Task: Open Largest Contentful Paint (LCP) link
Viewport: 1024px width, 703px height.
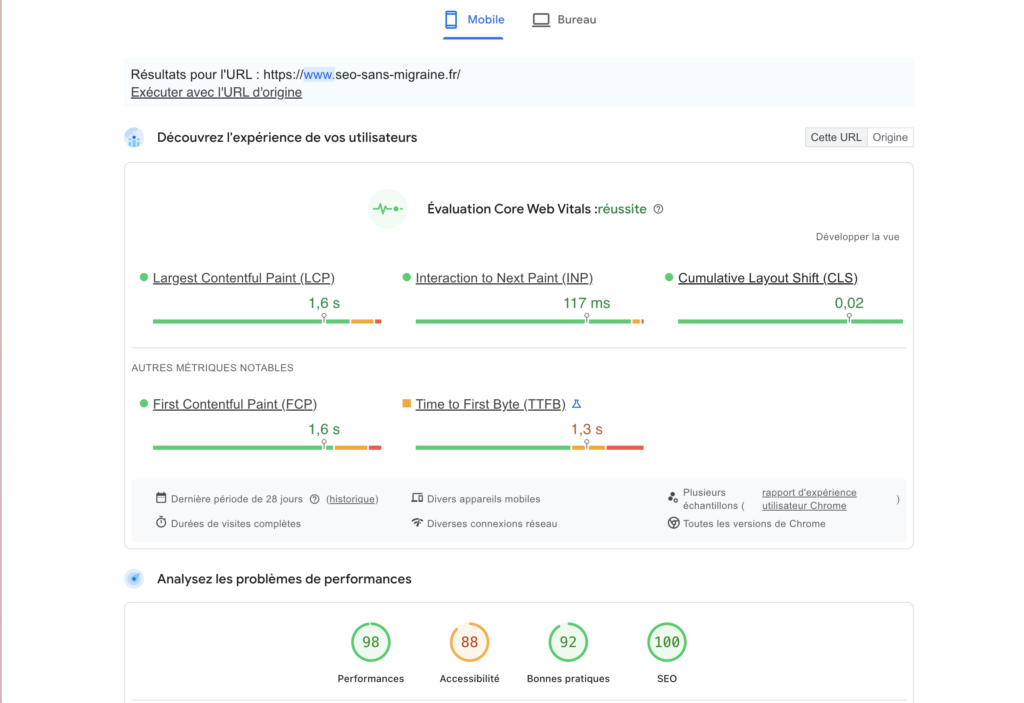Action: coord(244,278)
